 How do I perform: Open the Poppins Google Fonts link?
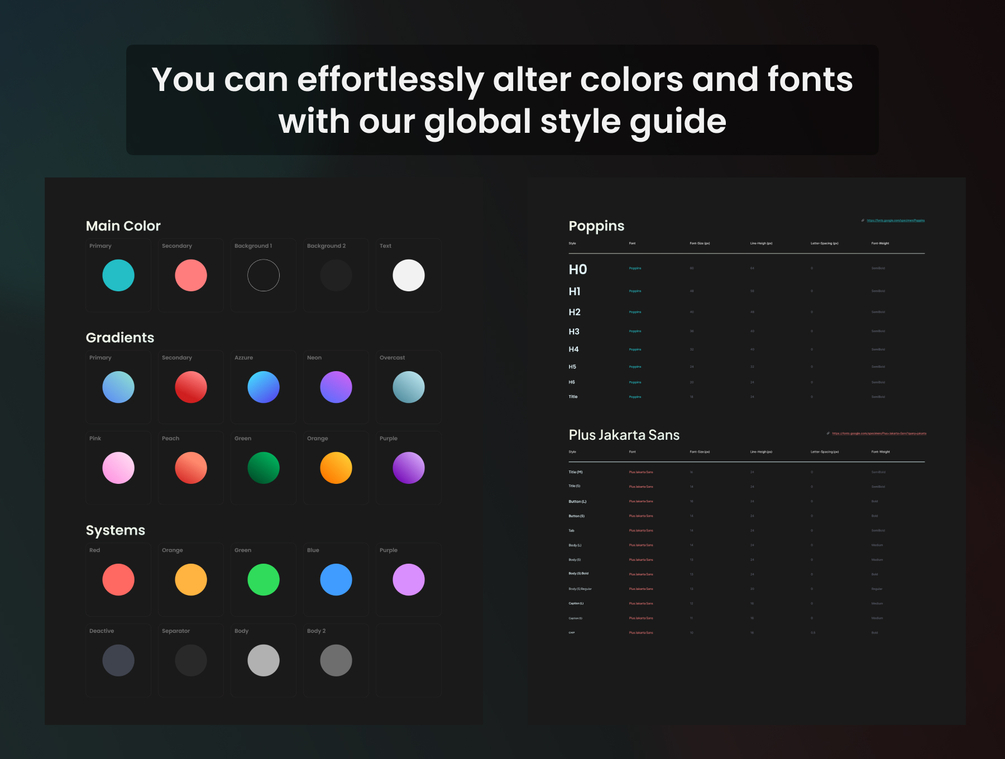point(895,221)
